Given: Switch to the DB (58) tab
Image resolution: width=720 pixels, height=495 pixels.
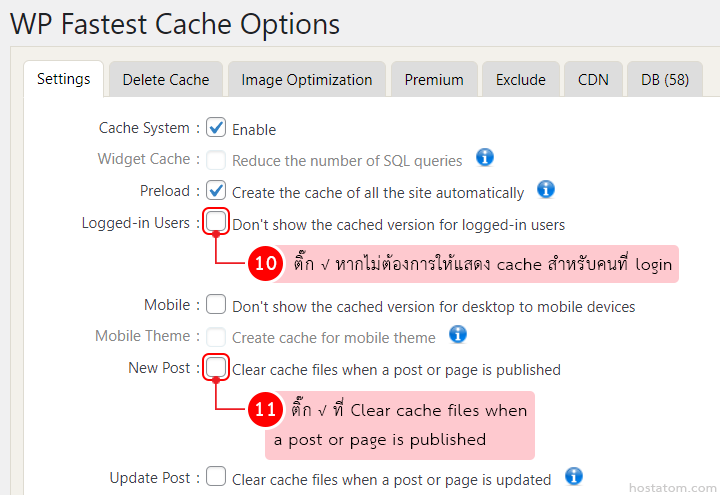Looking at the screenshot, I should pos(665,80).
